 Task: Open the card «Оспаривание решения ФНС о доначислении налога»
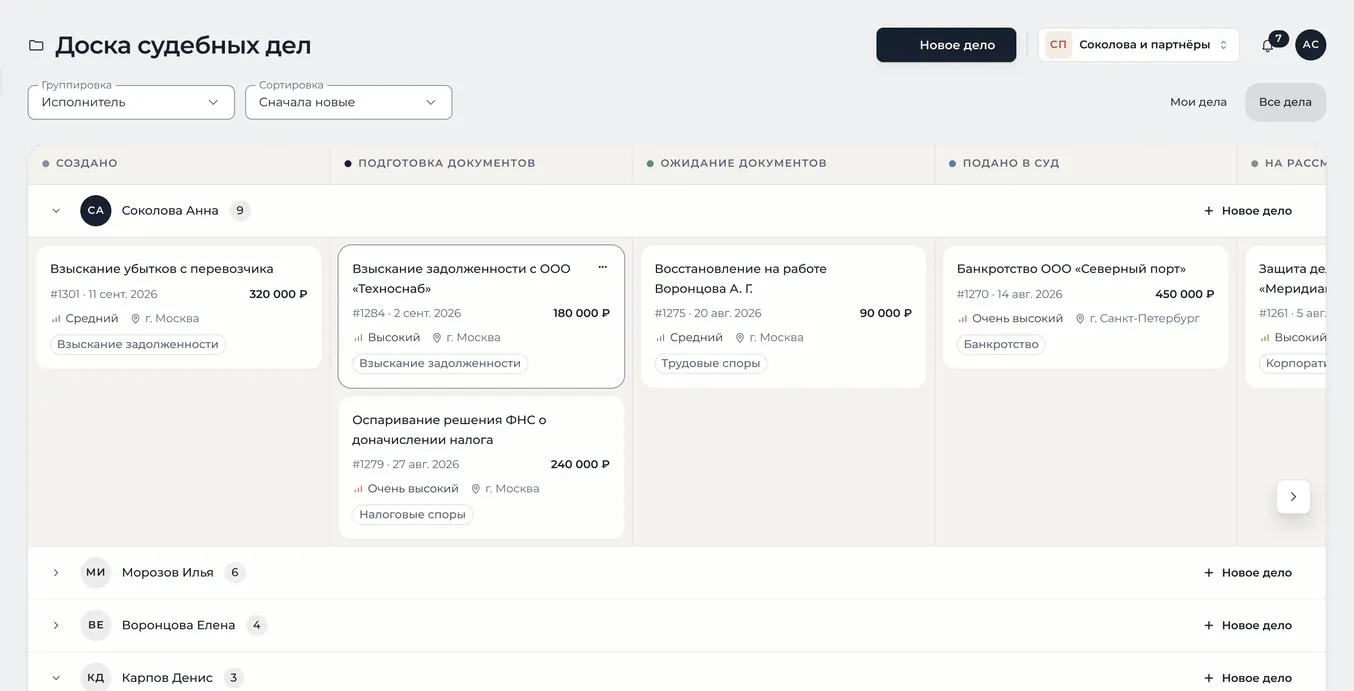pyautogui.click(x=481, y=468)
